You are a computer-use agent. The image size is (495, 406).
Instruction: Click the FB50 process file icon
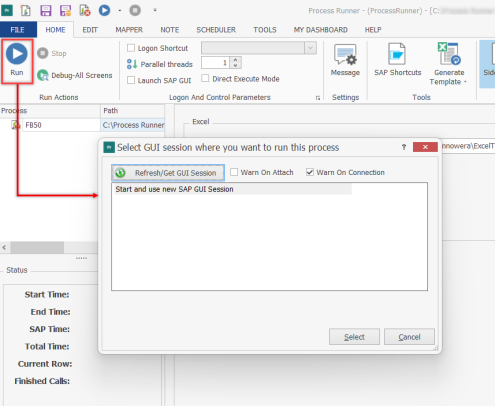(x=15, y=125)
